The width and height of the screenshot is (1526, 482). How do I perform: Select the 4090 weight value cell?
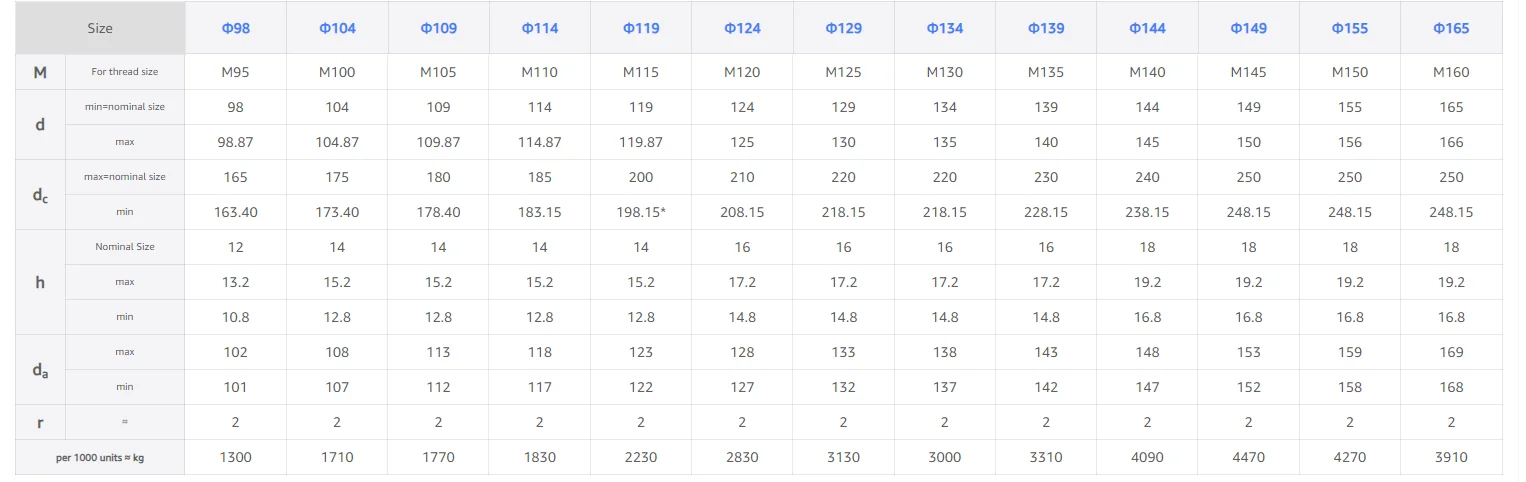1147,457
